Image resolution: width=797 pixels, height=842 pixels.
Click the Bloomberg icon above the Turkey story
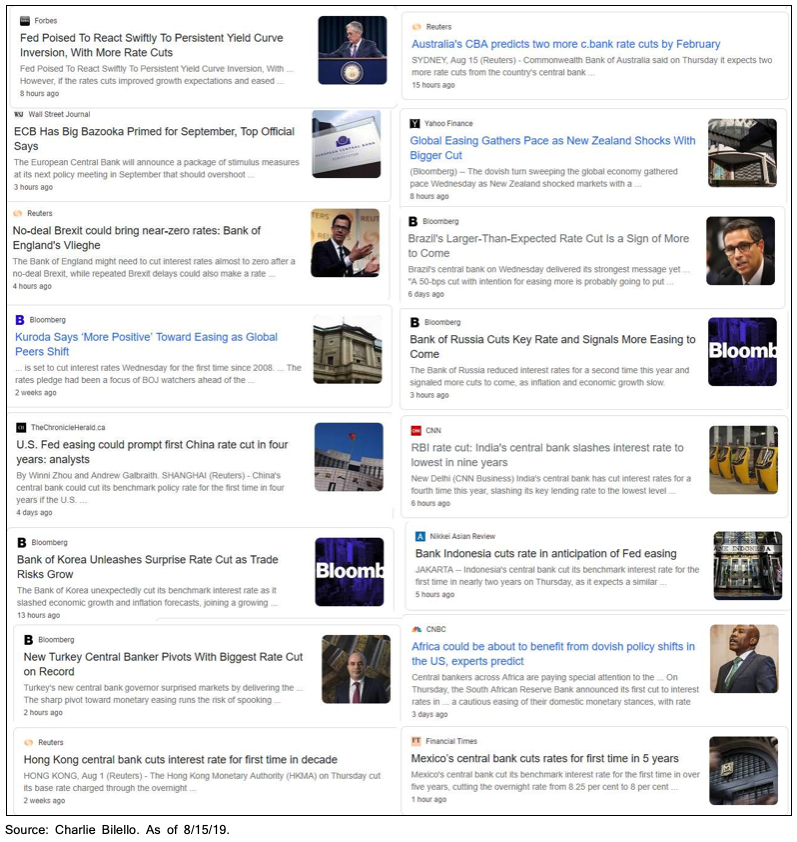pos(28,640)
